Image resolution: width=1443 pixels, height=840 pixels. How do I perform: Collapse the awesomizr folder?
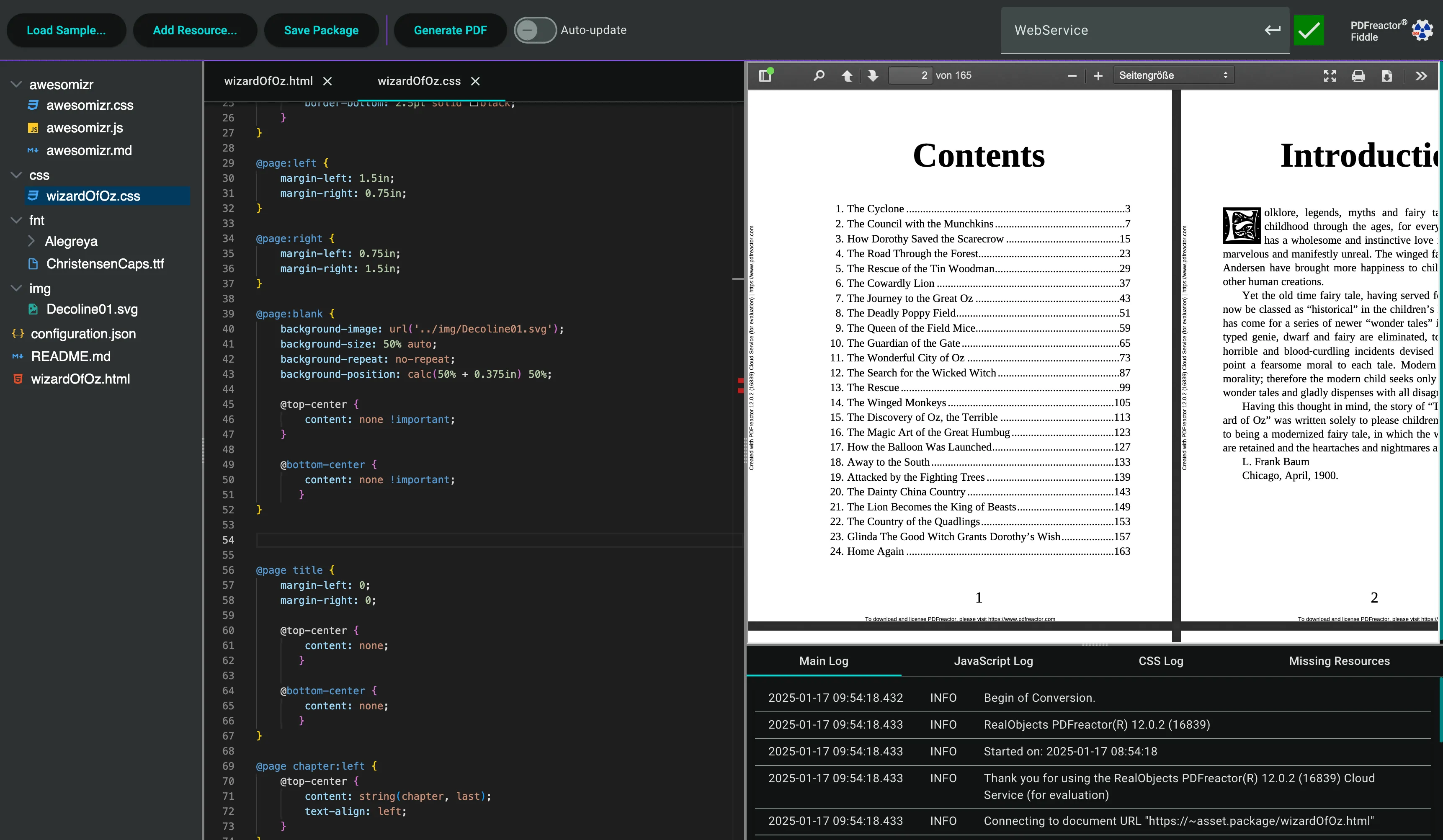[x=16, y=84]
